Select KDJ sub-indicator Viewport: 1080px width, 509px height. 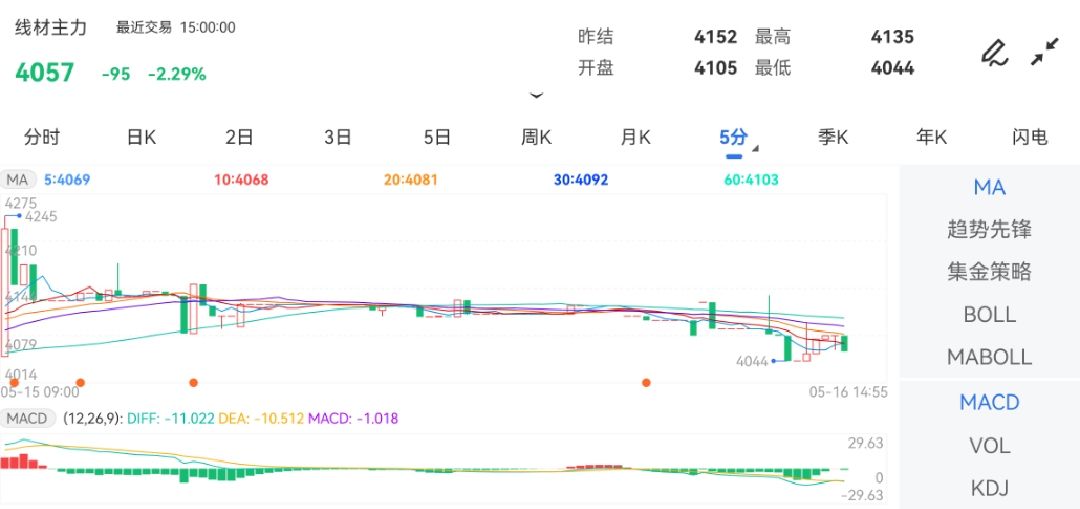coord(989,488)
